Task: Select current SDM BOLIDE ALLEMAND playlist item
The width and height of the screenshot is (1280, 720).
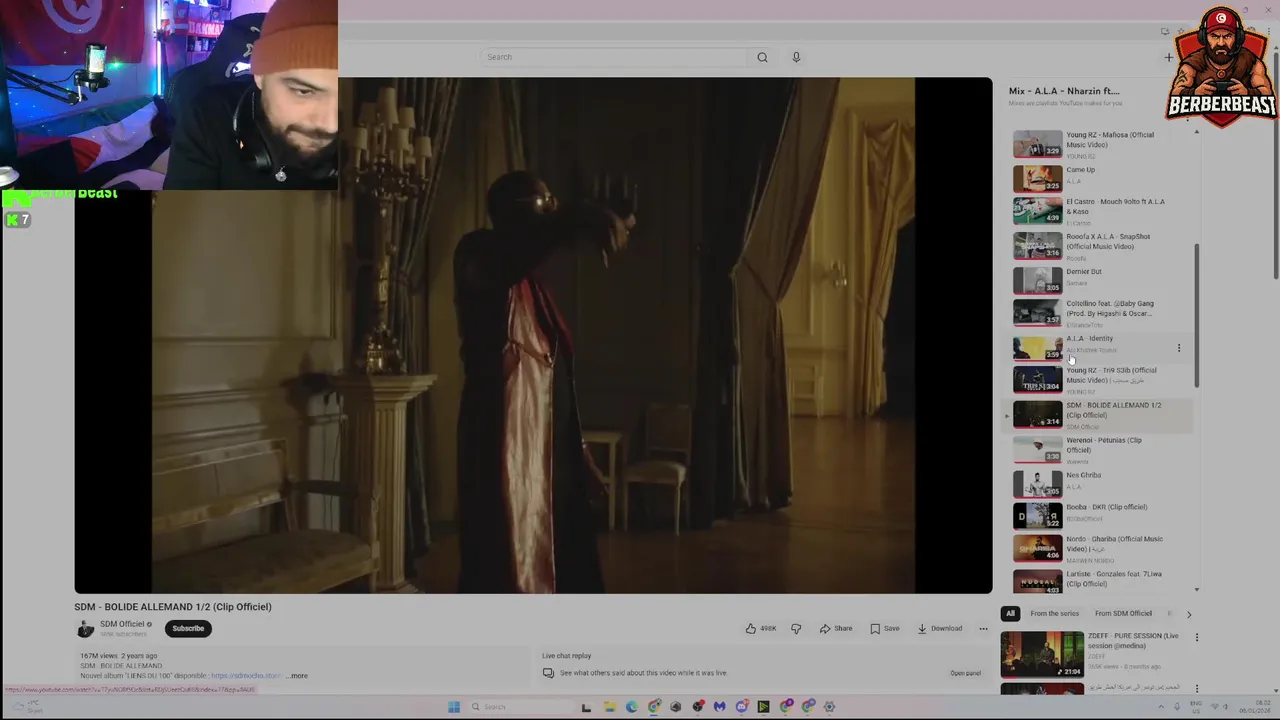Action: click(1100, 414)
